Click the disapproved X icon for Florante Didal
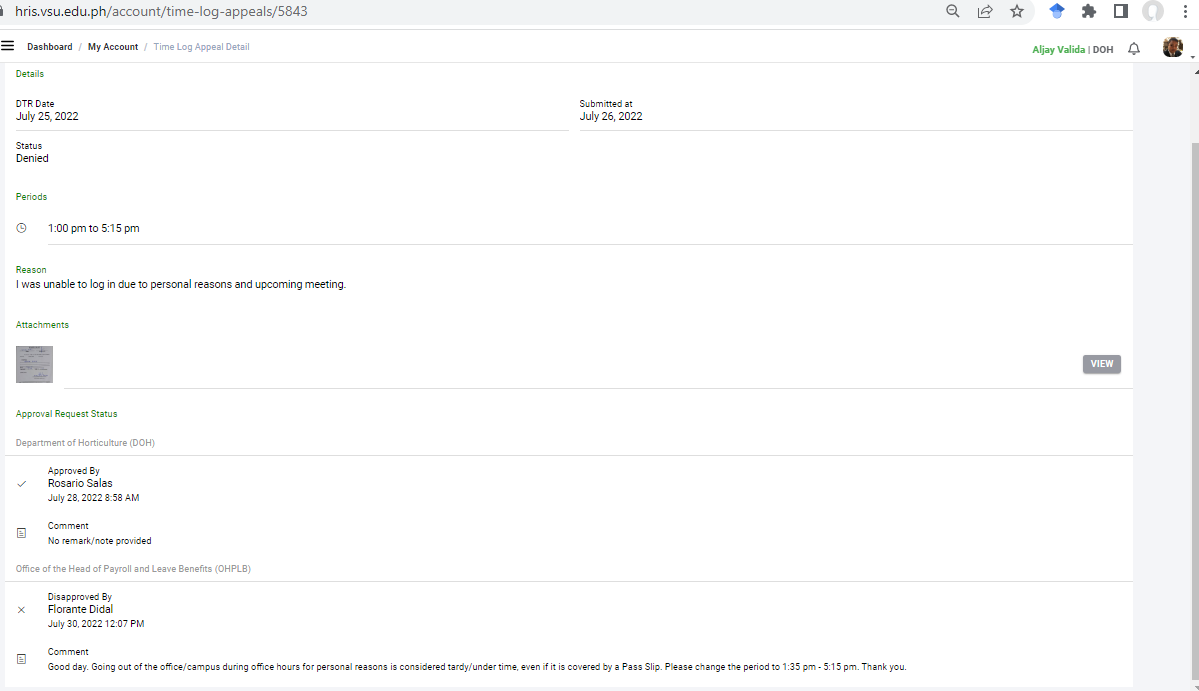 click(22, 610)
